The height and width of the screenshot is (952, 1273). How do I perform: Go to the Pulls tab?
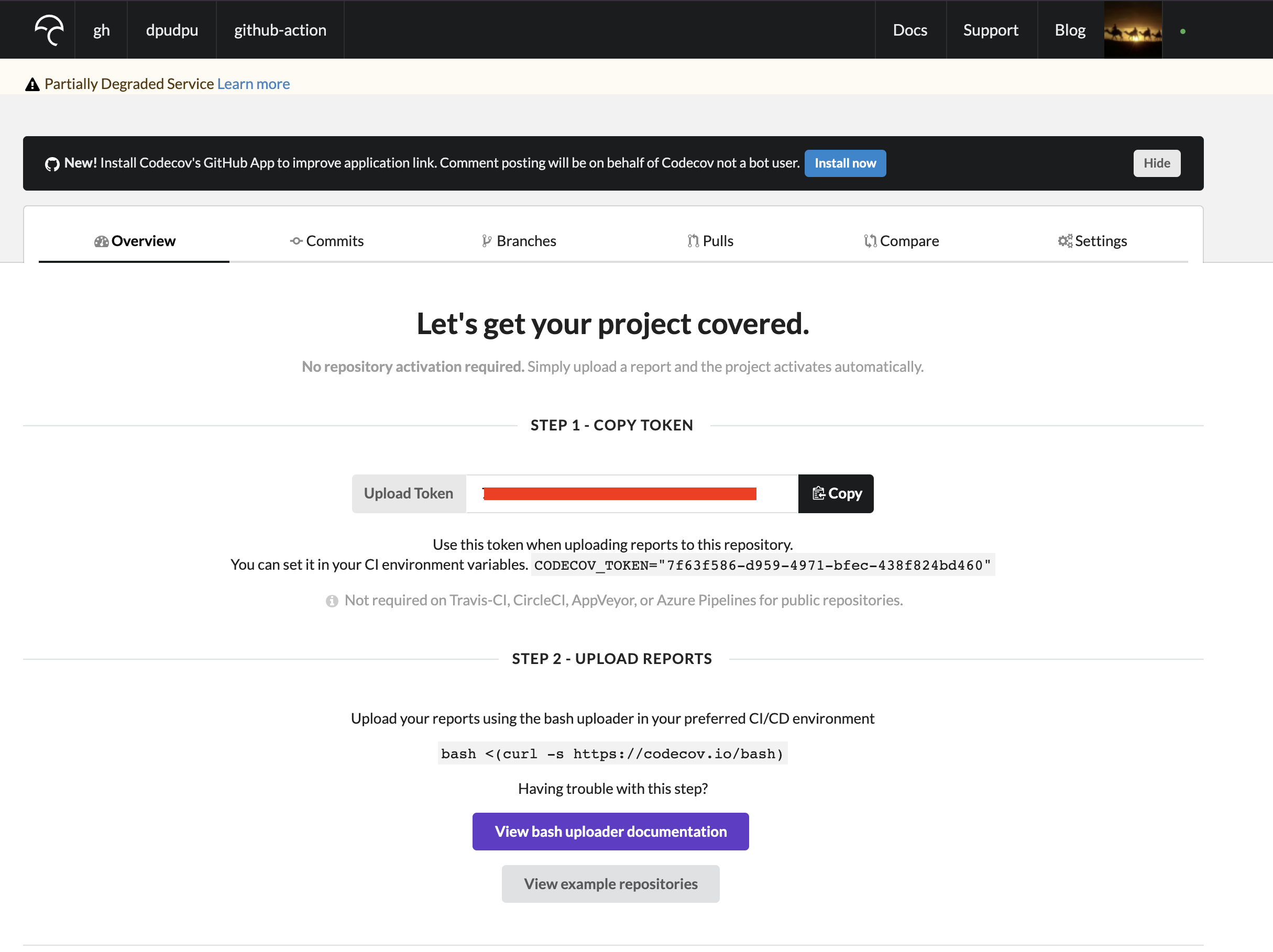click(x=710, y=241)
